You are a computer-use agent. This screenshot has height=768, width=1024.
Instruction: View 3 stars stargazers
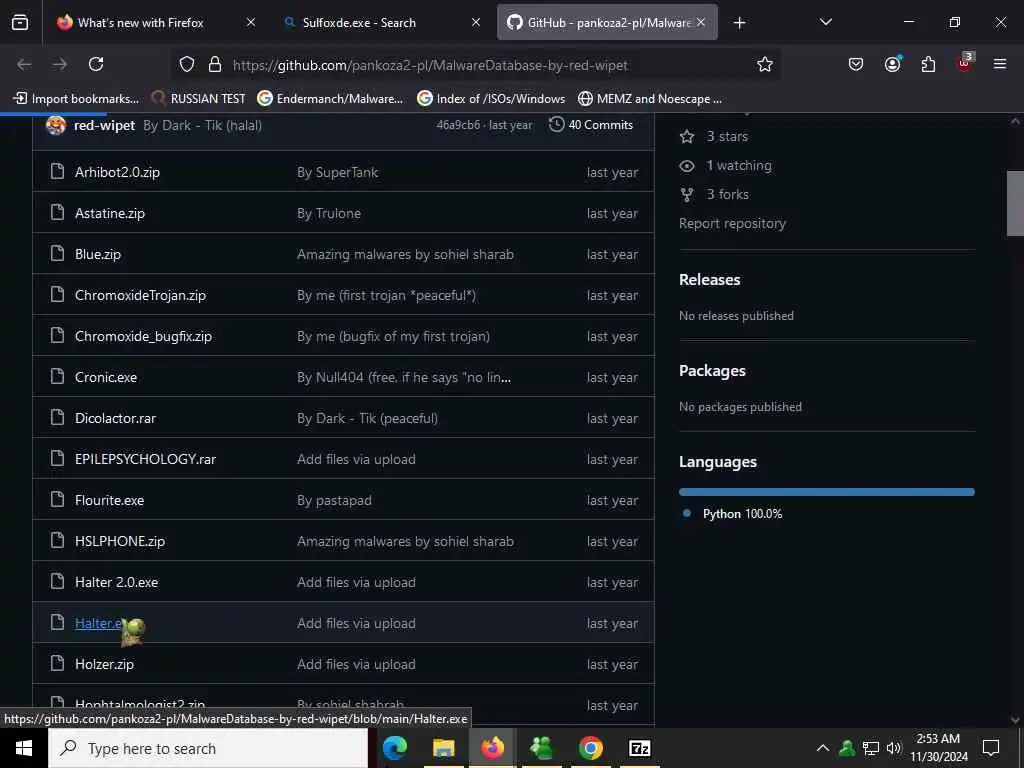point(714,136)
